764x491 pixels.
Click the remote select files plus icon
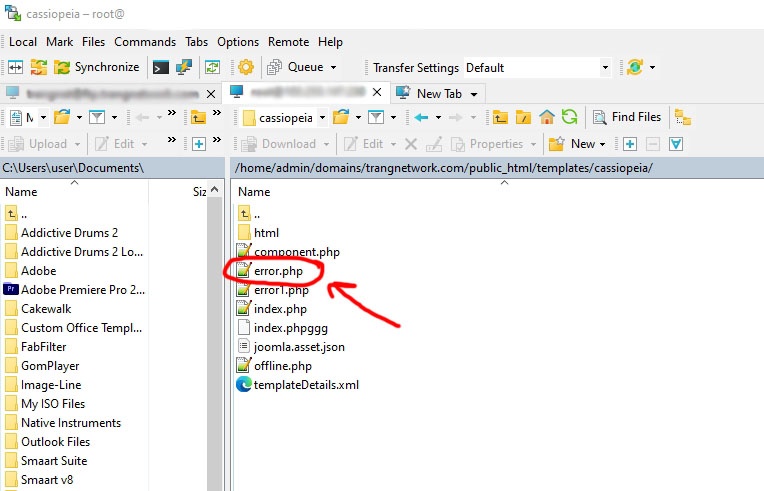[x=630, y=144]
